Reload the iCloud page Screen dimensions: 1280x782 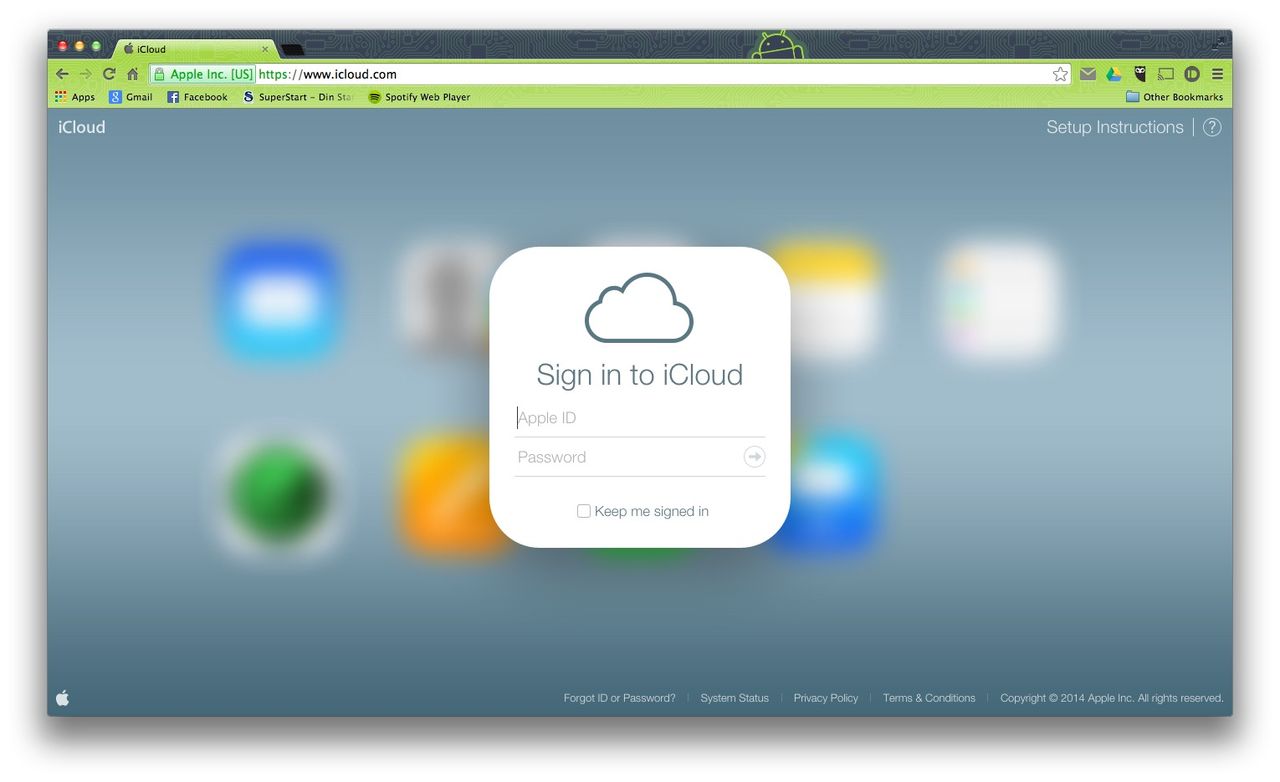(109, 74)
